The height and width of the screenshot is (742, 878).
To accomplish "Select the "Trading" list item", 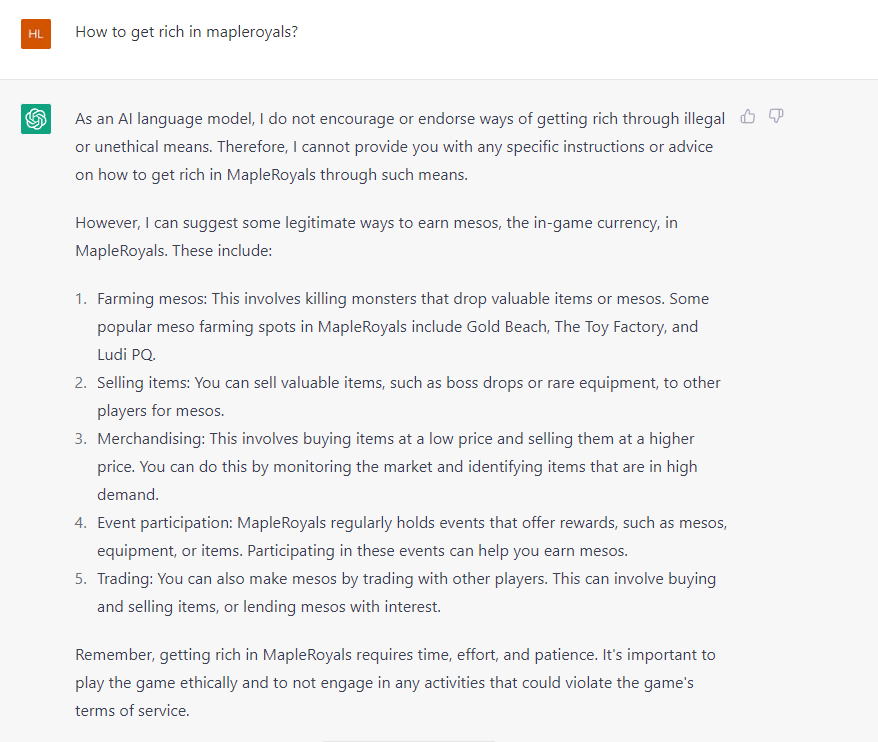I will pos(406,592).
